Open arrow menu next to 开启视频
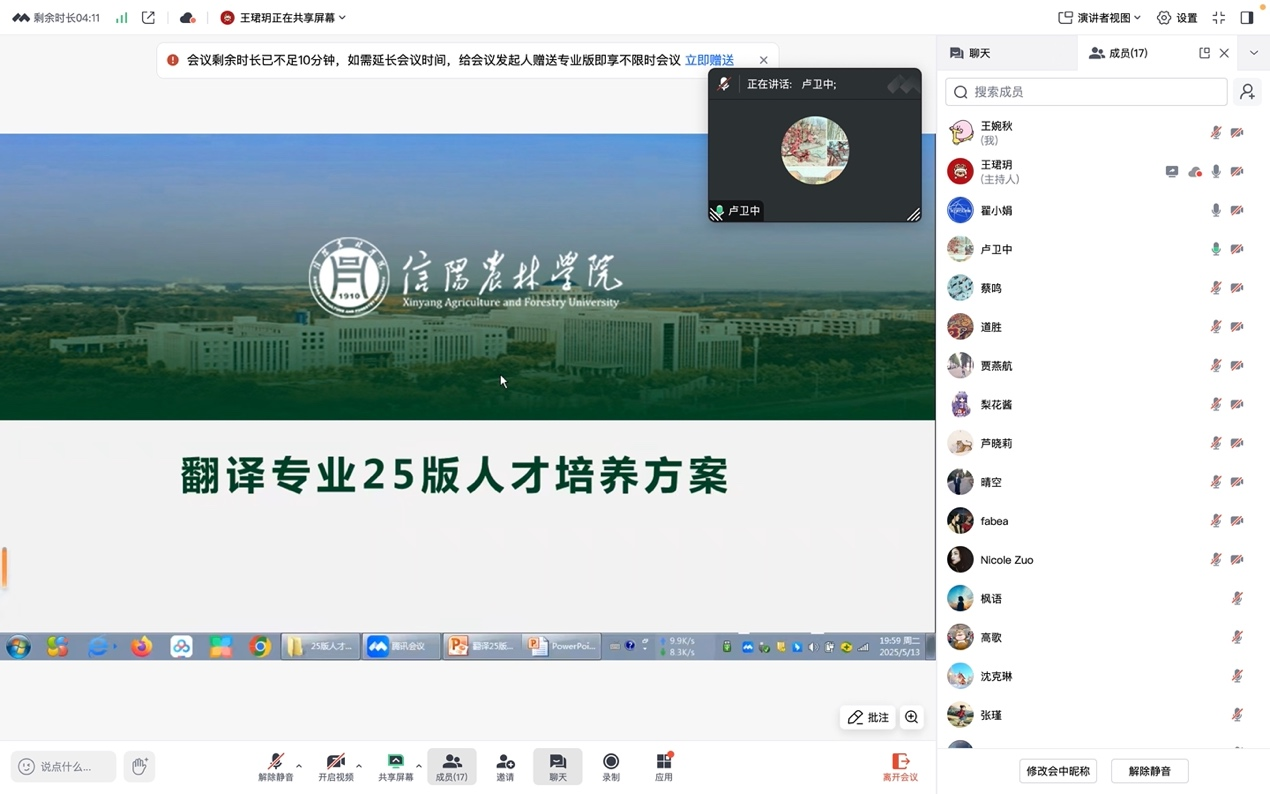 pyautogui.click(x=359, y=766)
